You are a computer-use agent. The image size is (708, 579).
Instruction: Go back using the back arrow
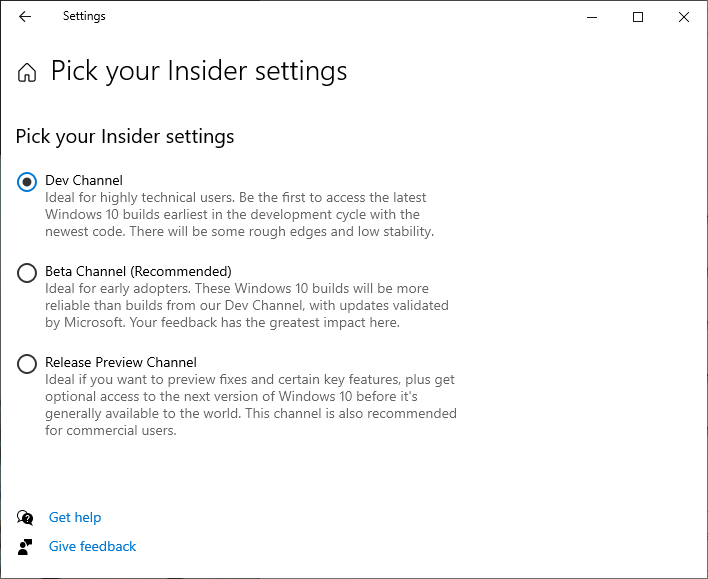pos(25,17)
